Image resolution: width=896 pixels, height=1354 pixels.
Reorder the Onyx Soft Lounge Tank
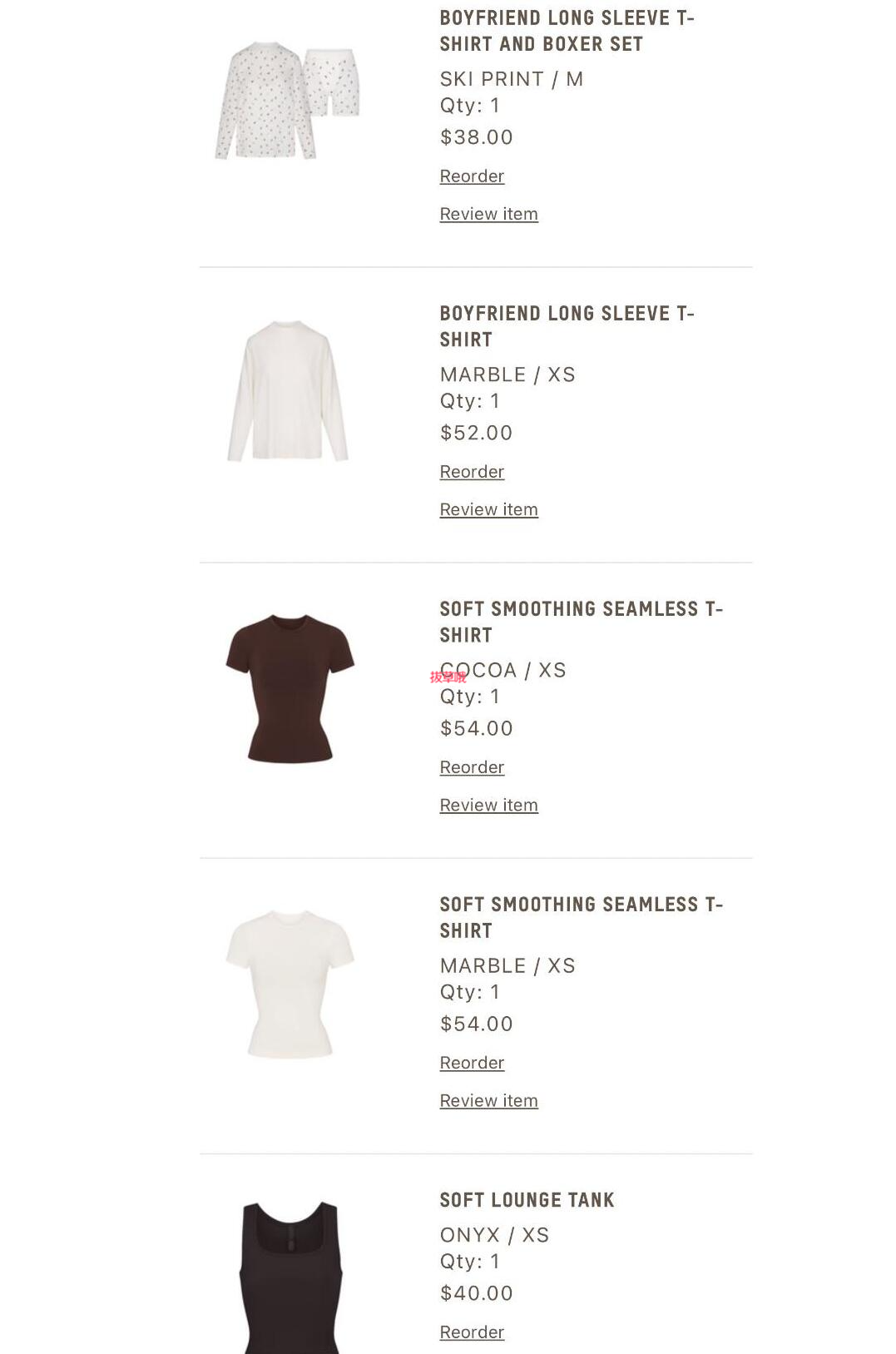(472, 1332)
